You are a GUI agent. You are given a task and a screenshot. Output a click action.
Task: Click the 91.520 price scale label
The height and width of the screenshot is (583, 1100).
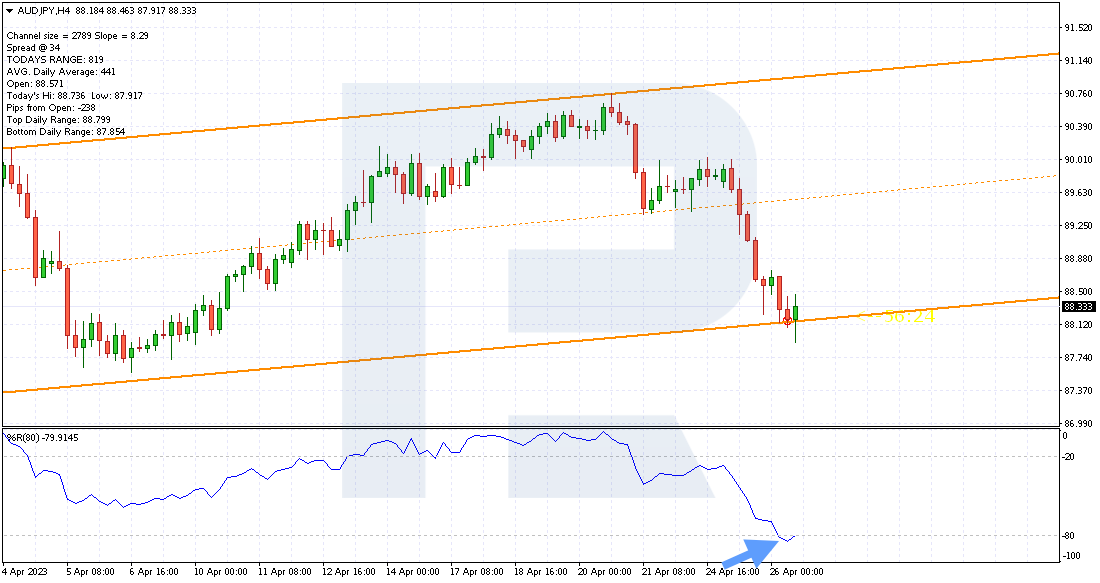pos(1078,28)
